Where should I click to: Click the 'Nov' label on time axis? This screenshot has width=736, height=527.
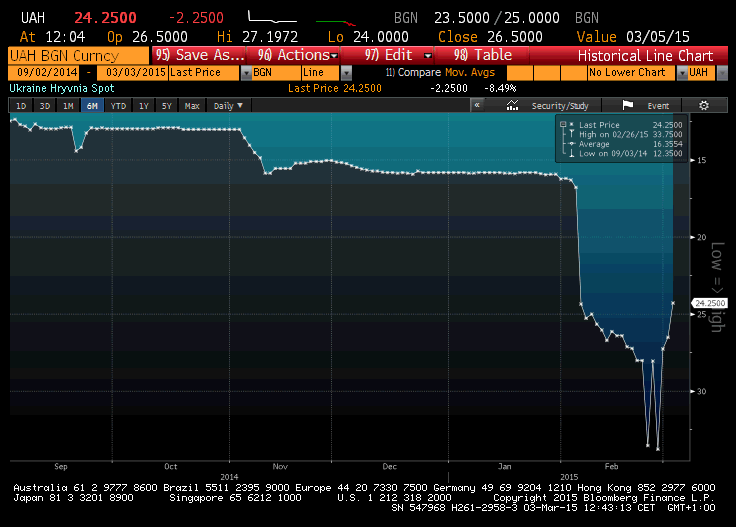coord(280,466)
